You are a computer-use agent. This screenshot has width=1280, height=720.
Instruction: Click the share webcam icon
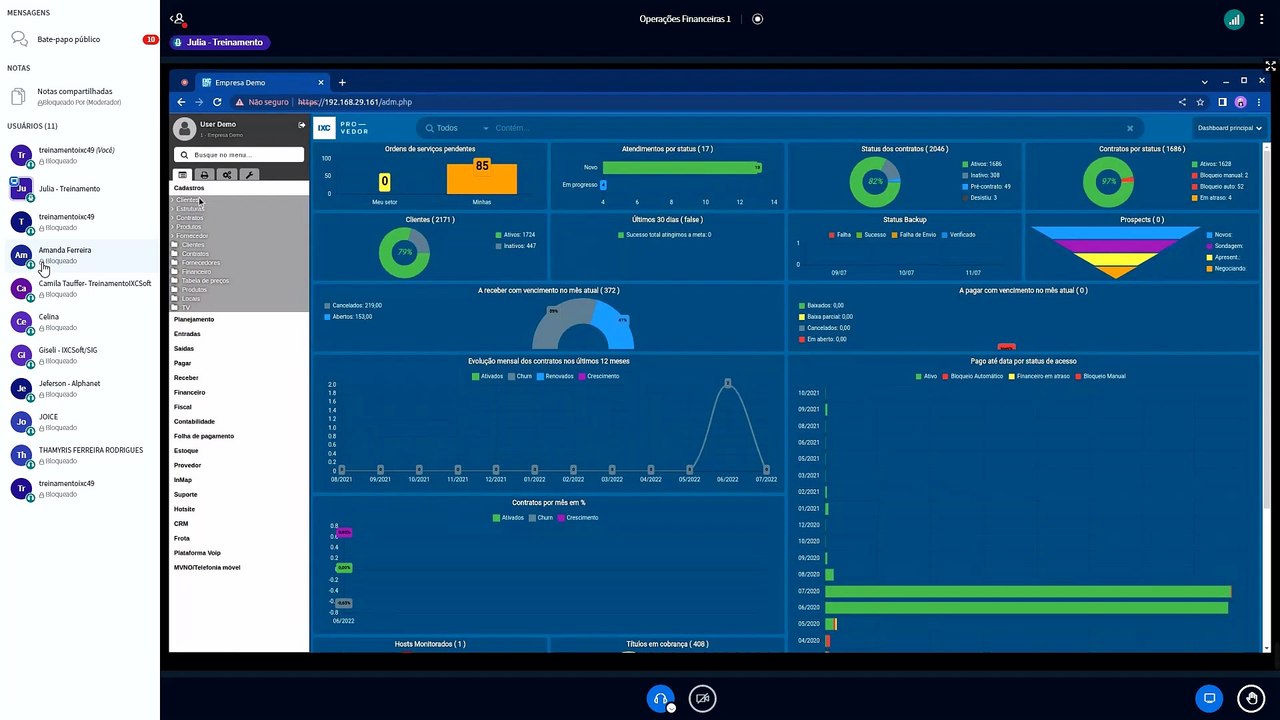(703, 698)
